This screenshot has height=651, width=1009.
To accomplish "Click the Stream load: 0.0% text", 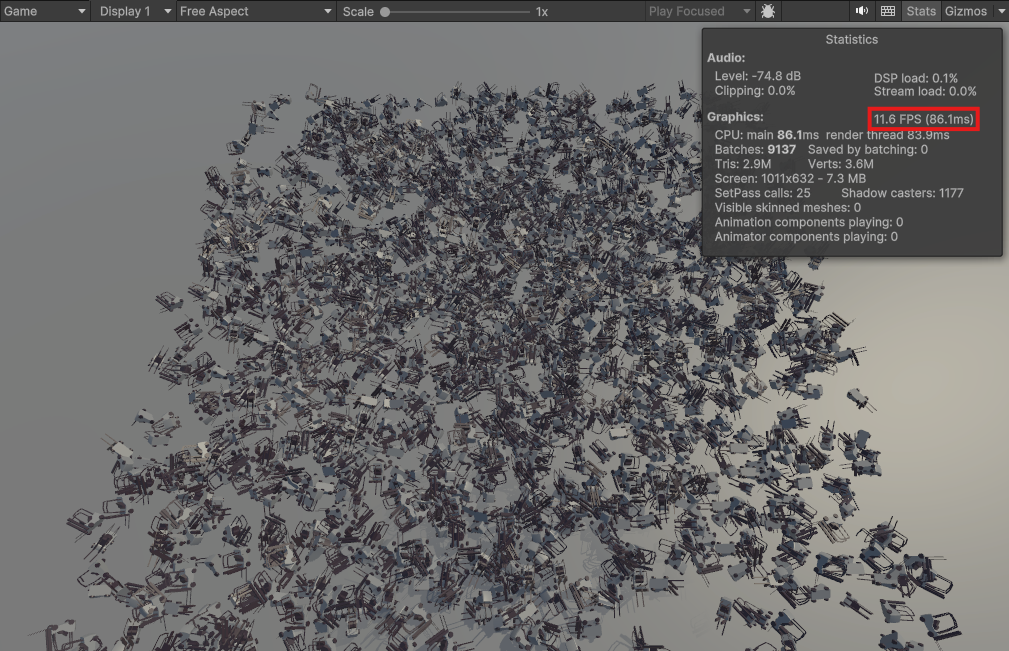I will coord(925,91).
